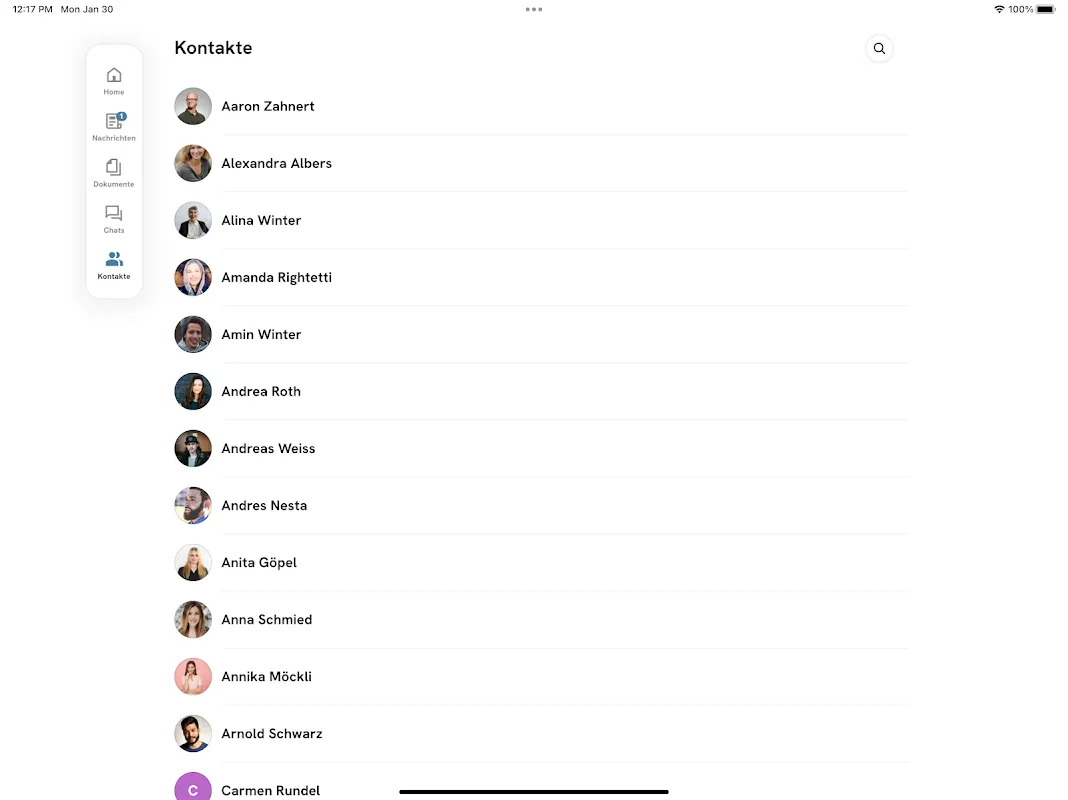Image resolution: width=1068 pixels, height=800 pixels.
Task: Tap Carmen Rundel's purple initial avatar
Action: coord(193,787)
